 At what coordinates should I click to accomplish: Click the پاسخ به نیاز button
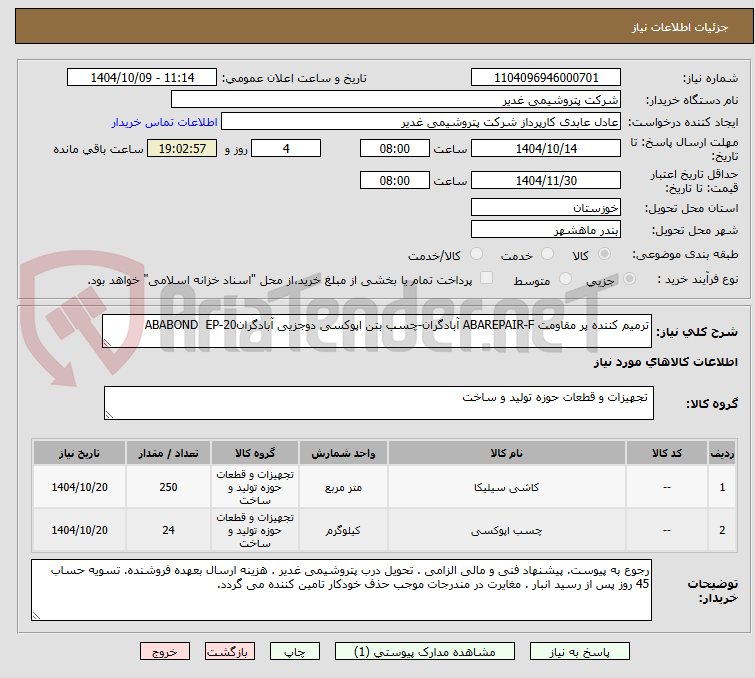click(x=580, y=652)
